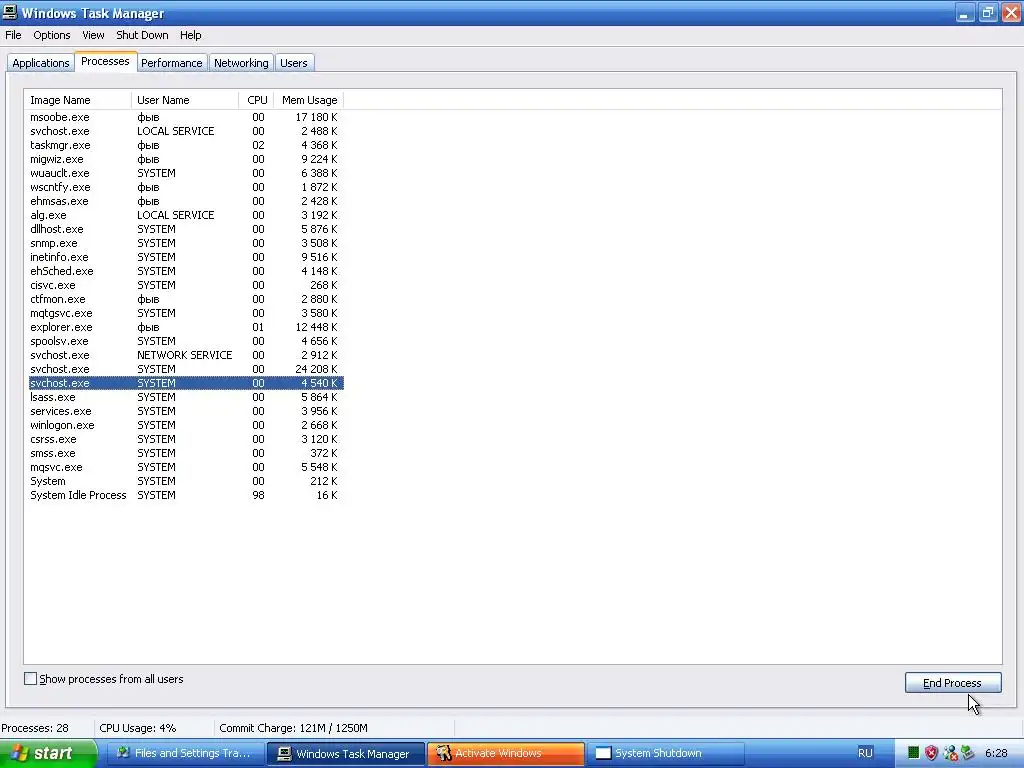Click Commit Charge status bar entry

293,728
